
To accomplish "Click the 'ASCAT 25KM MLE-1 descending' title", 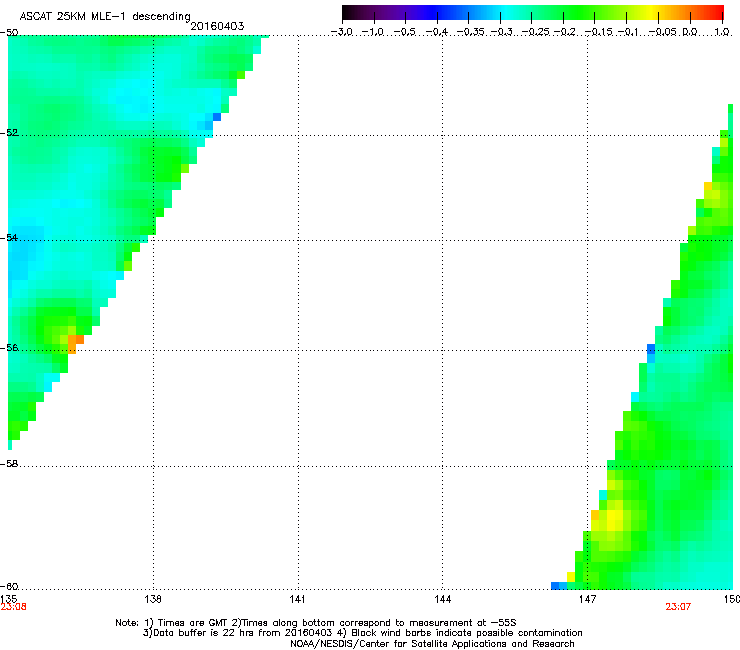I will pyautogui.click(x=105, y=16).
